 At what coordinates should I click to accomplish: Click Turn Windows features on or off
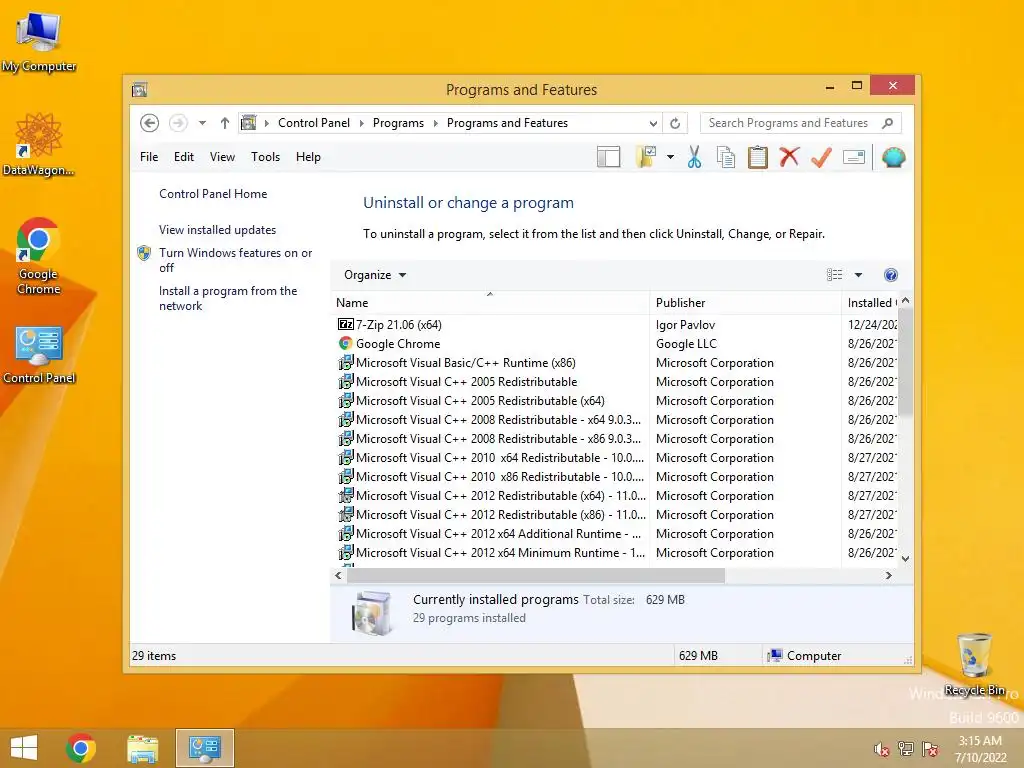tap(236, 260)
